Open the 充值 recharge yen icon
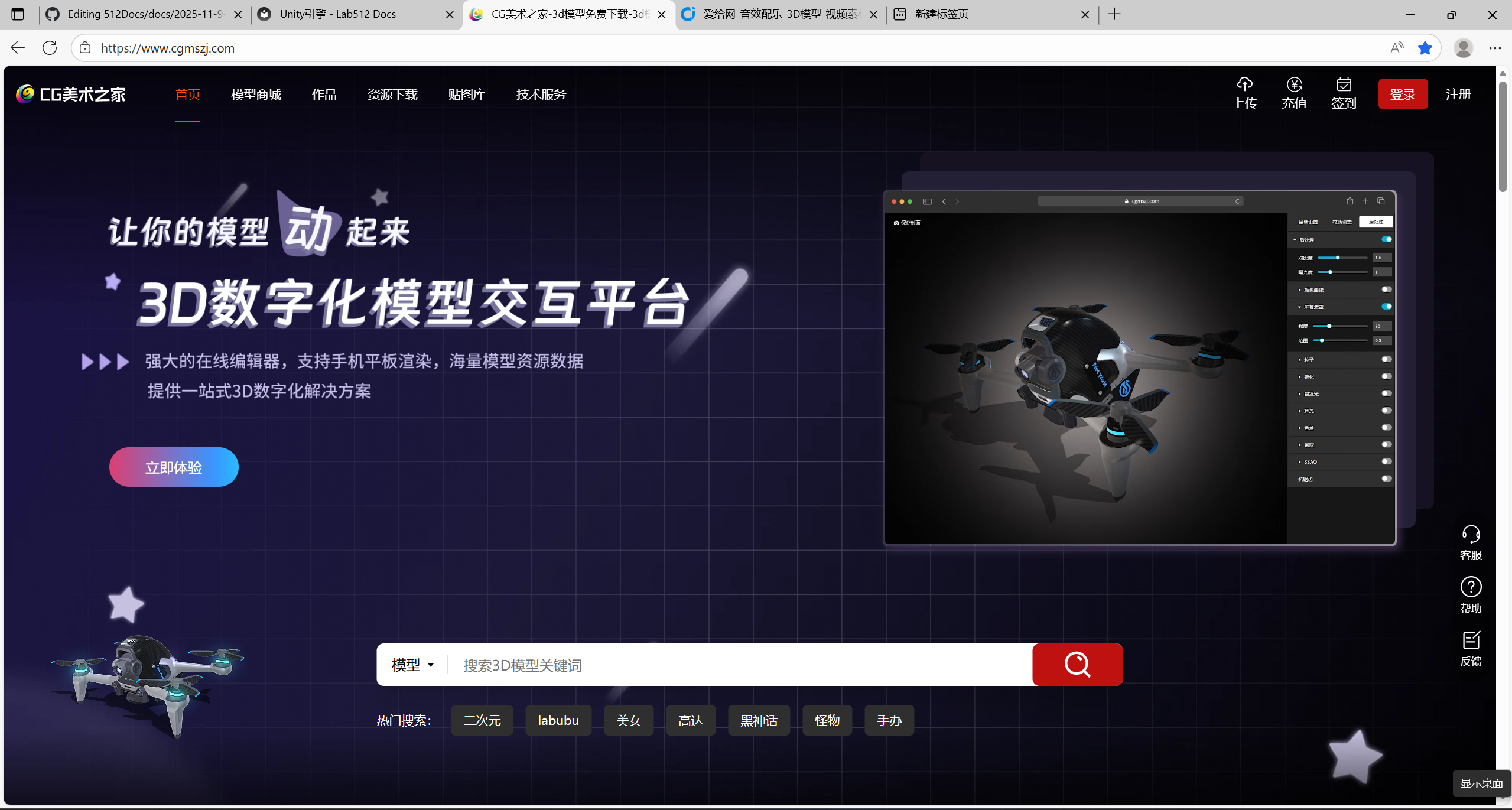Screen dimensions: 1512x810 coord(1294,84)
